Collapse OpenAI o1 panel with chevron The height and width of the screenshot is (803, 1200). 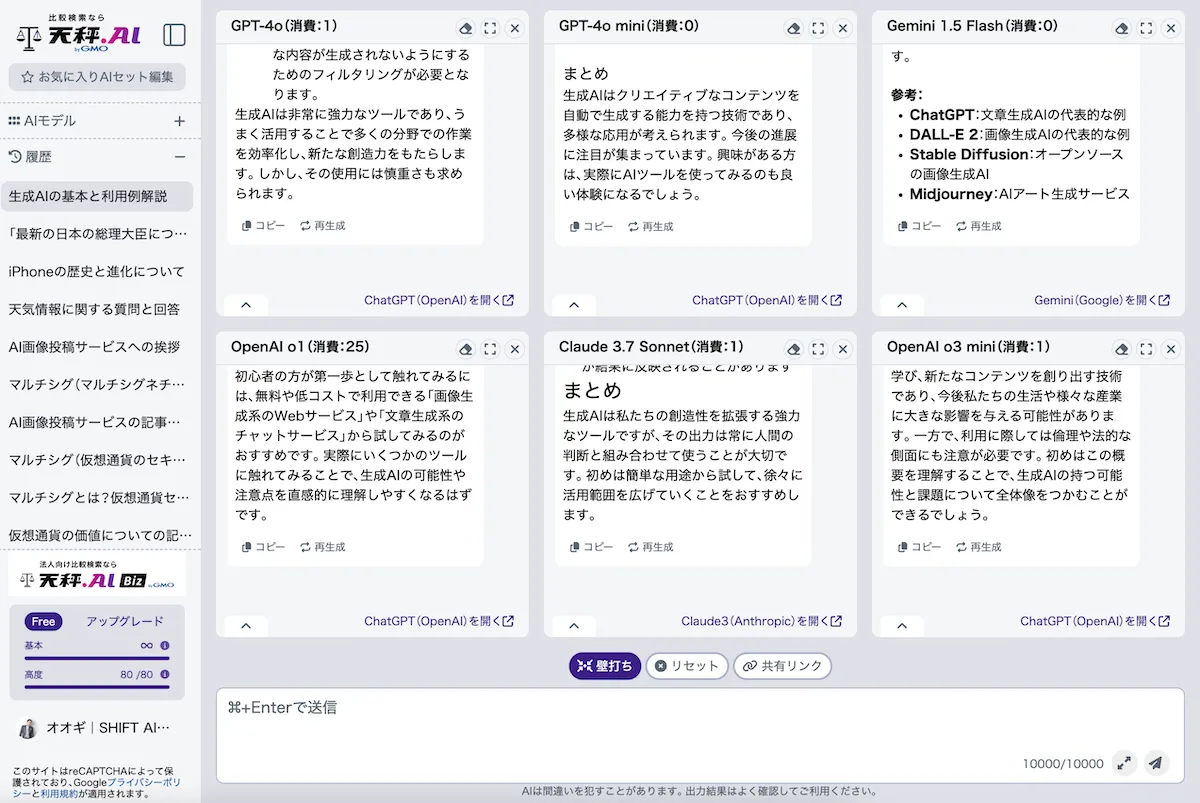click(246, 626)
